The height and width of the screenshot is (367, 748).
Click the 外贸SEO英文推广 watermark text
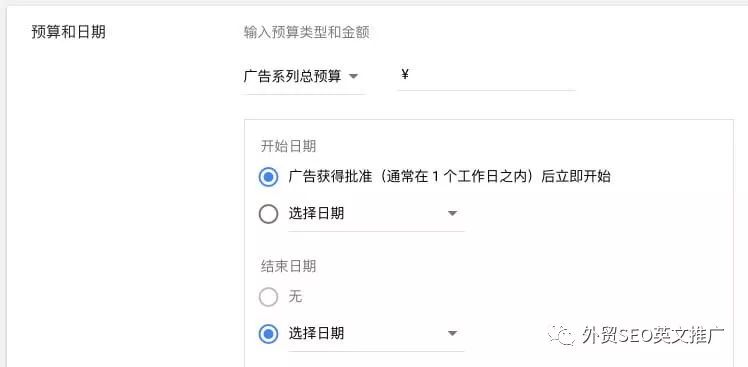[653, 335]
